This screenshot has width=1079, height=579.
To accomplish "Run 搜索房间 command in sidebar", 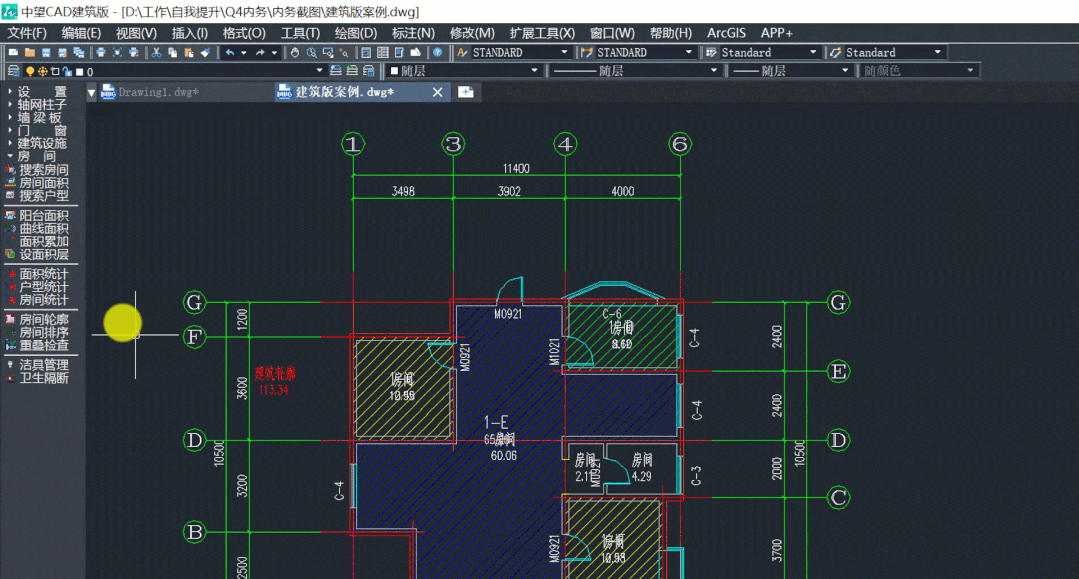I will coord(38,170).
